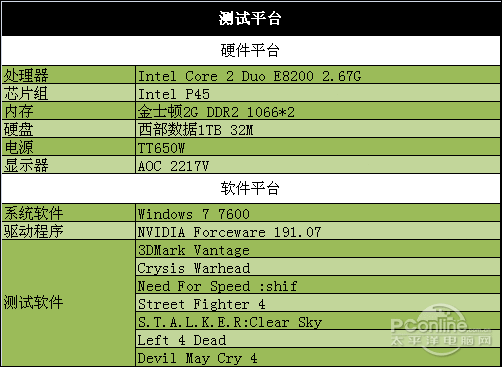The image size is (502, 367).
Task: Click the Windows 7 7600 cell
Action: [x=318, y=213]
